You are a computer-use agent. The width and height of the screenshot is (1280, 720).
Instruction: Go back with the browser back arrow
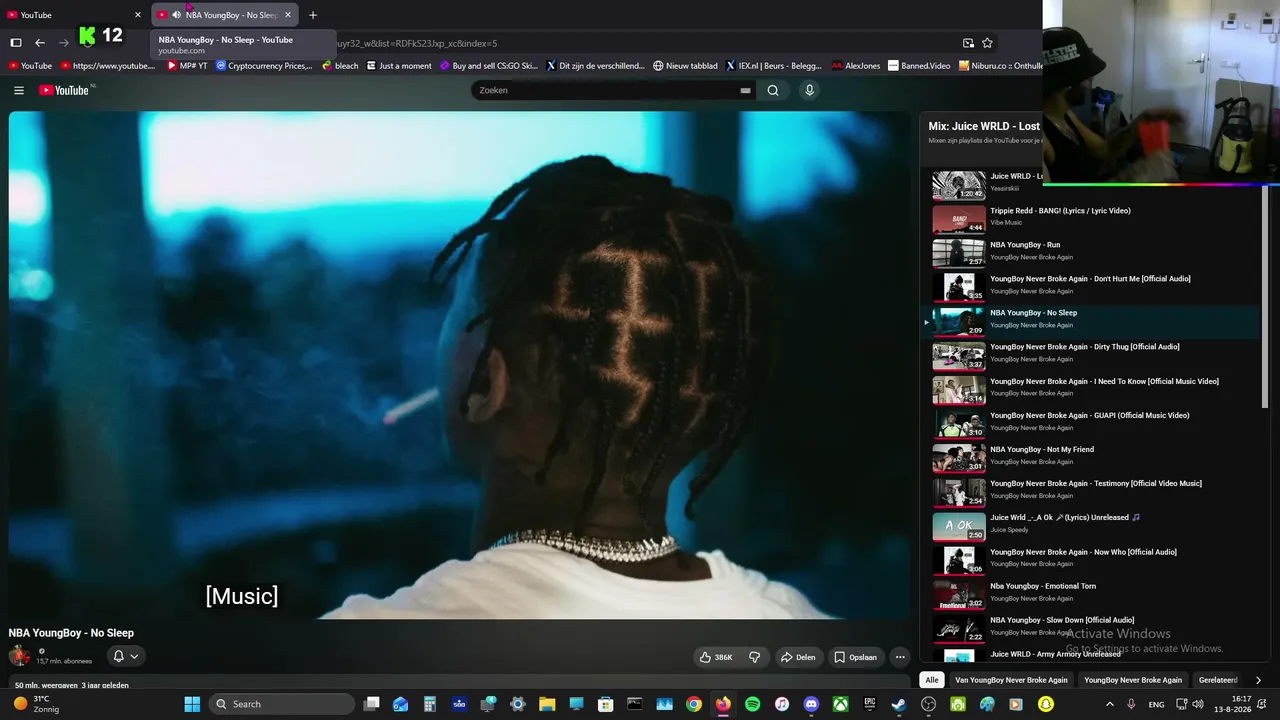[x=40, y=43]
